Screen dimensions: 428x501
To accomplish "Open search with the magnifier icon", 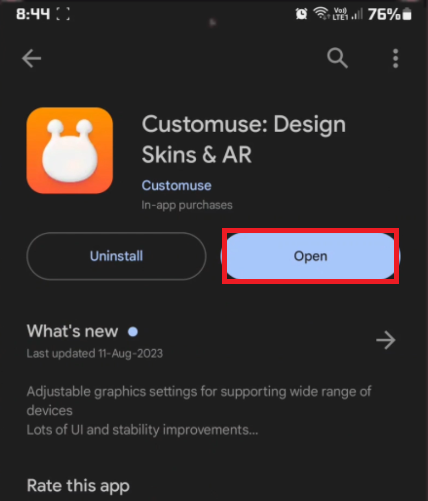I will click(337, 58).
